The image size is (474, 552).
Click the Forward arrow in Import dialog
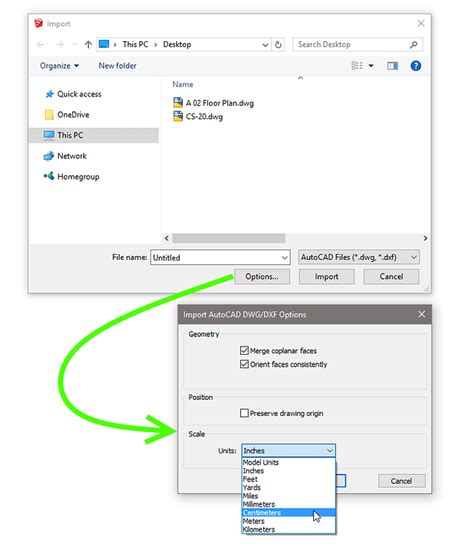[x=60, y=44]
